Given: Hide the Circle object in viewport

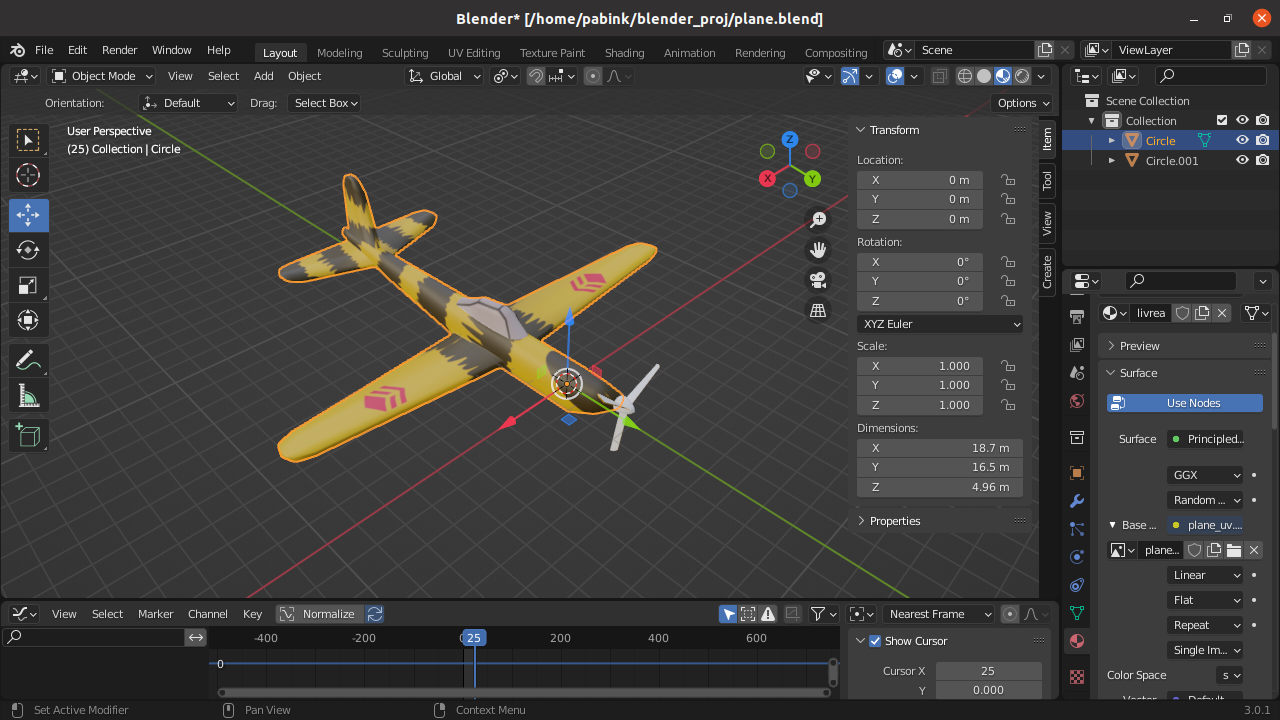Looking at the screenshot, I should click(1242, 141).
